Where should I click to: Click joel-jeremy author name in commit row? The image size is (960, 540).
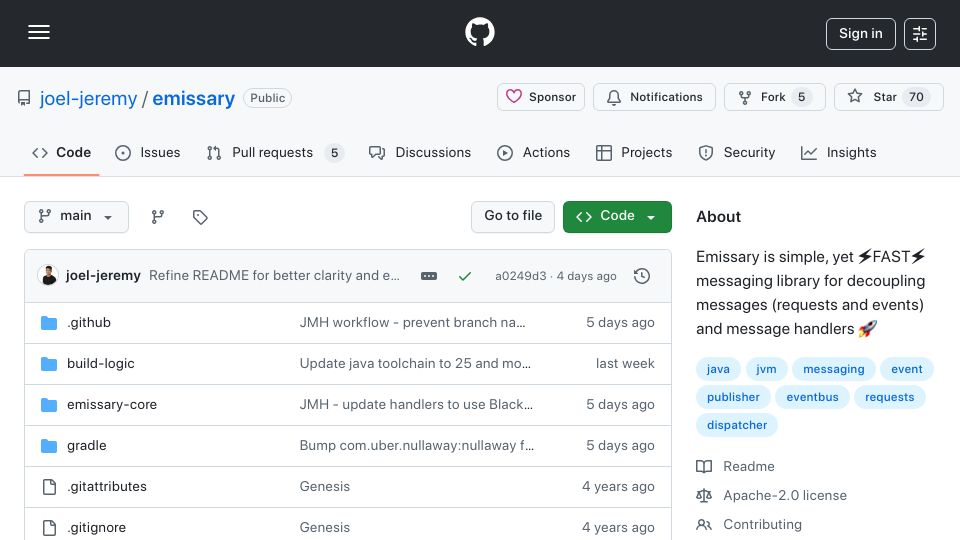click(103, 276)
